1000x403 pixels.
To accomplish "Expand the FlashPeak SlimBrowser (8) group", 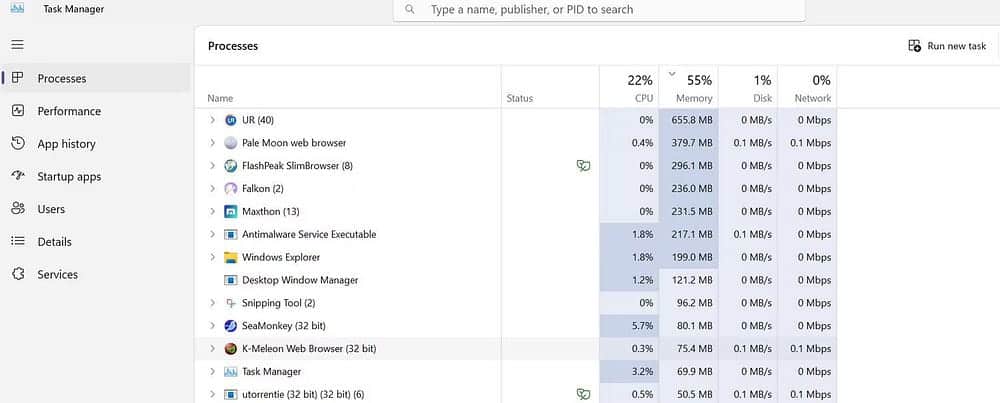I will coord(212,166).
